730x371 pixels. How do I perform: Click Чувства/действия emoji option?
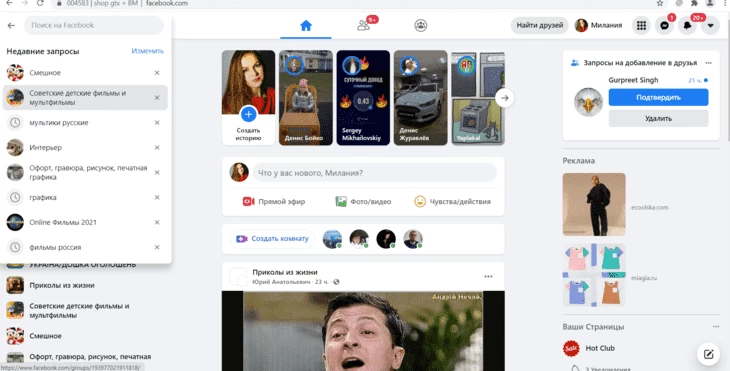(x=453, y=202)
